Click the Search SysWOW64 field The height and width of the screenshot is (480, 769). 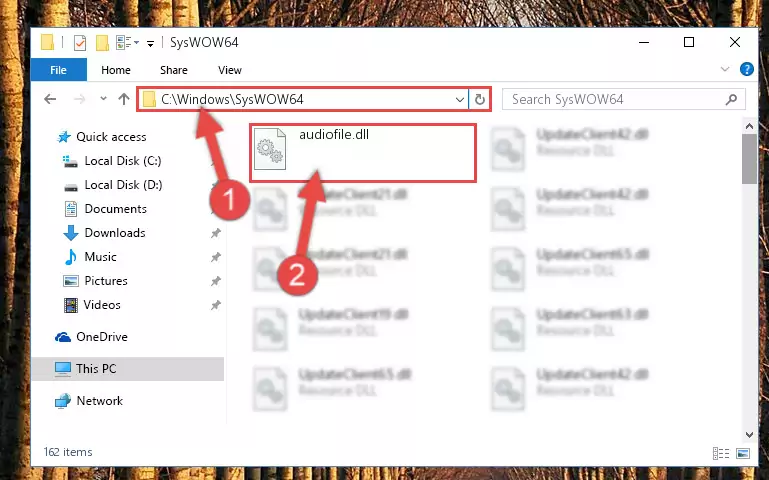click(624, 100)
